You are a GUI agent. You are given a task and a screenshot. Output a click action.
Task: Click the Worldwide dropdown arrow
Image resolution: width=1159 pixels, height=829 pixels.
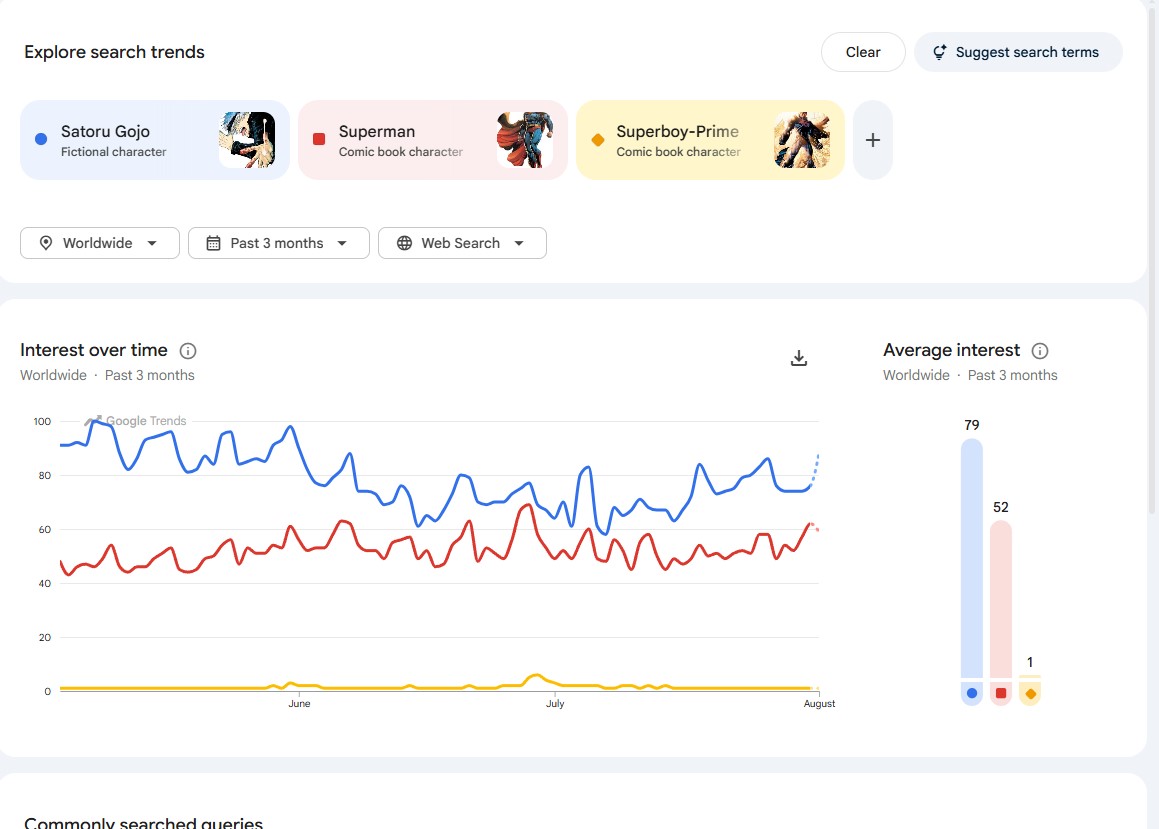(152, 243)
